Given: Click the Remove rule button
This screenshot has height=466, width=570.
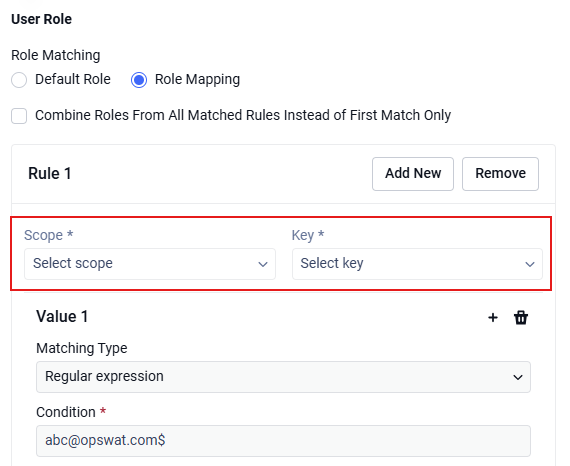Looking at the screenshot, I should [500, 174].
